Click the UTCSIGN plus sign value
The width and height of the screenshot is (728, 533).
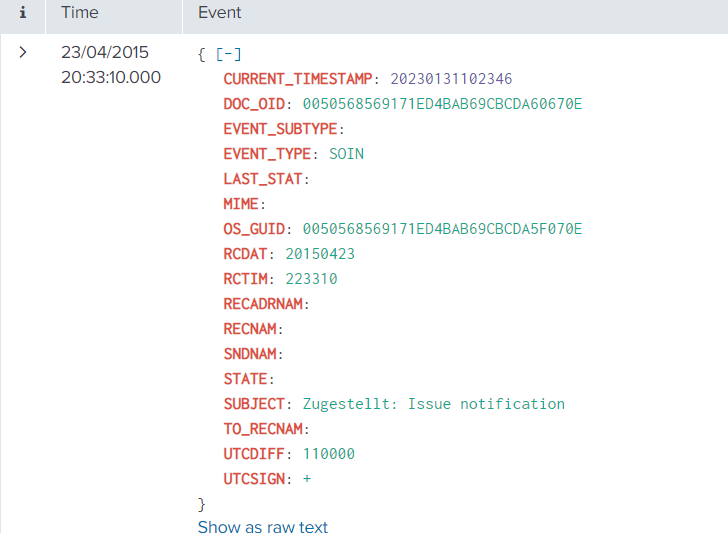307,479
